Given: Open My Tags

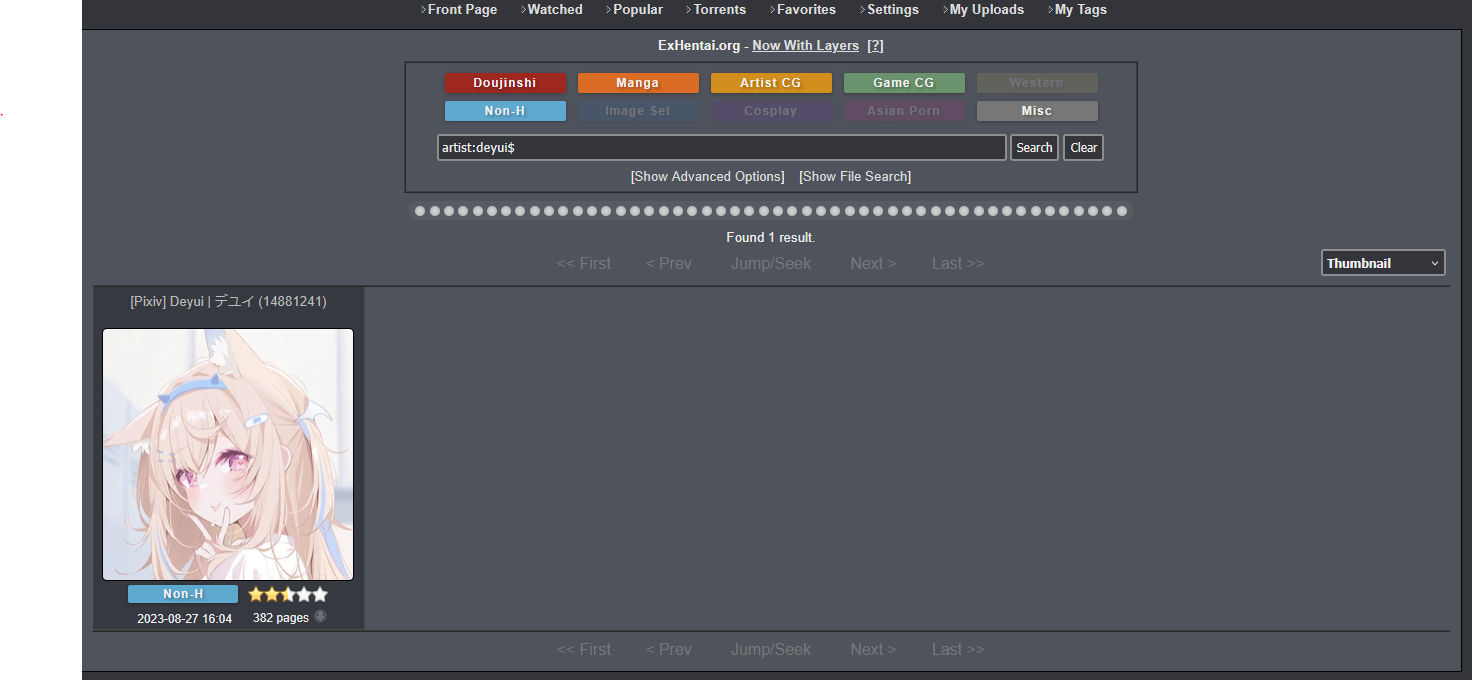Looking at the screenshot, I should click(1081, 9).
